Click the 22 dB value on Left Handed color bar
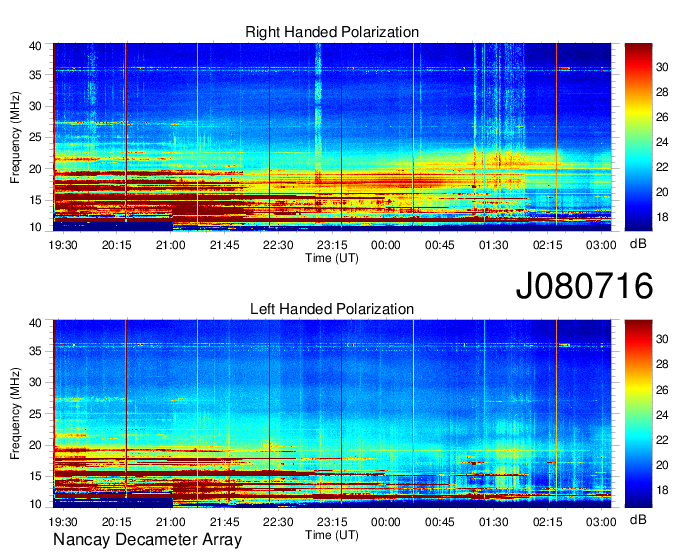Screen dimensions: 680x552 point(662,440)
